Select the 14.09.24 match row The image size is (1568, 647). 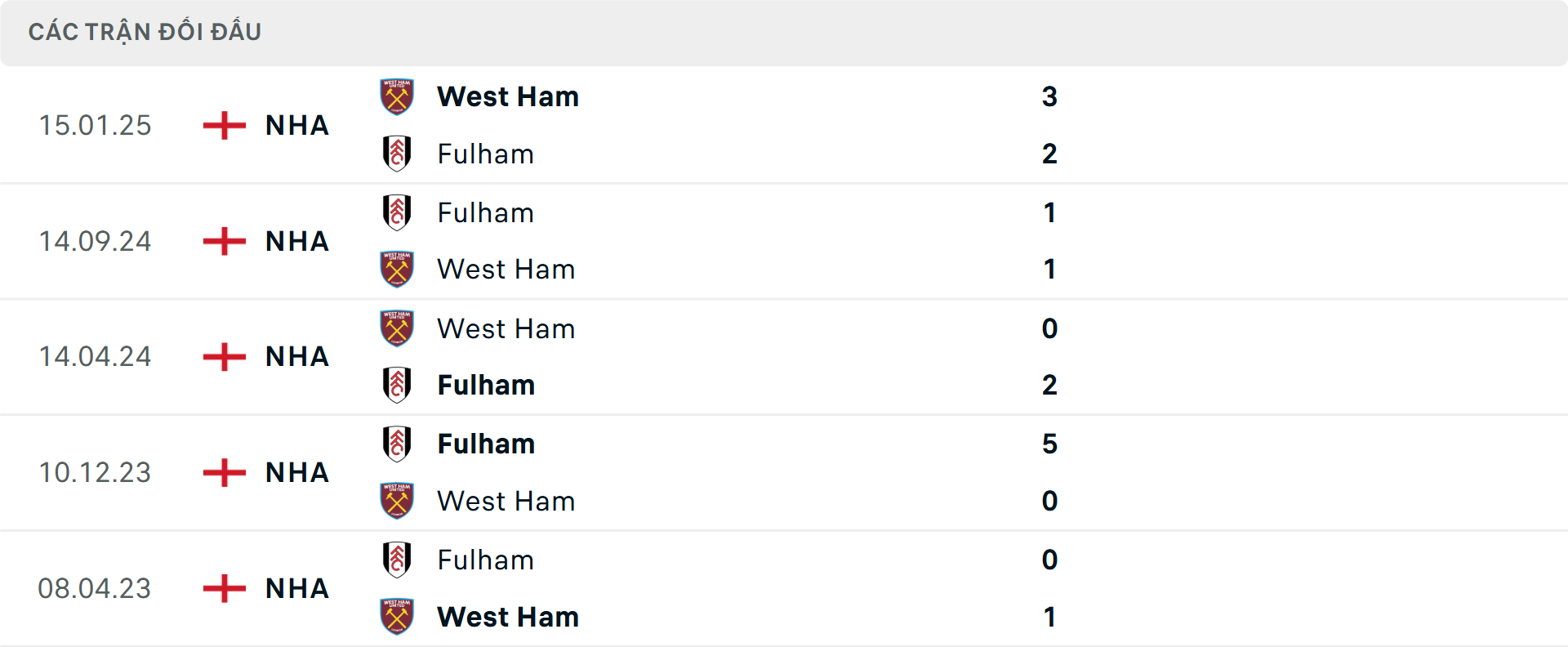pyautogui.click(x=784, y=241)
